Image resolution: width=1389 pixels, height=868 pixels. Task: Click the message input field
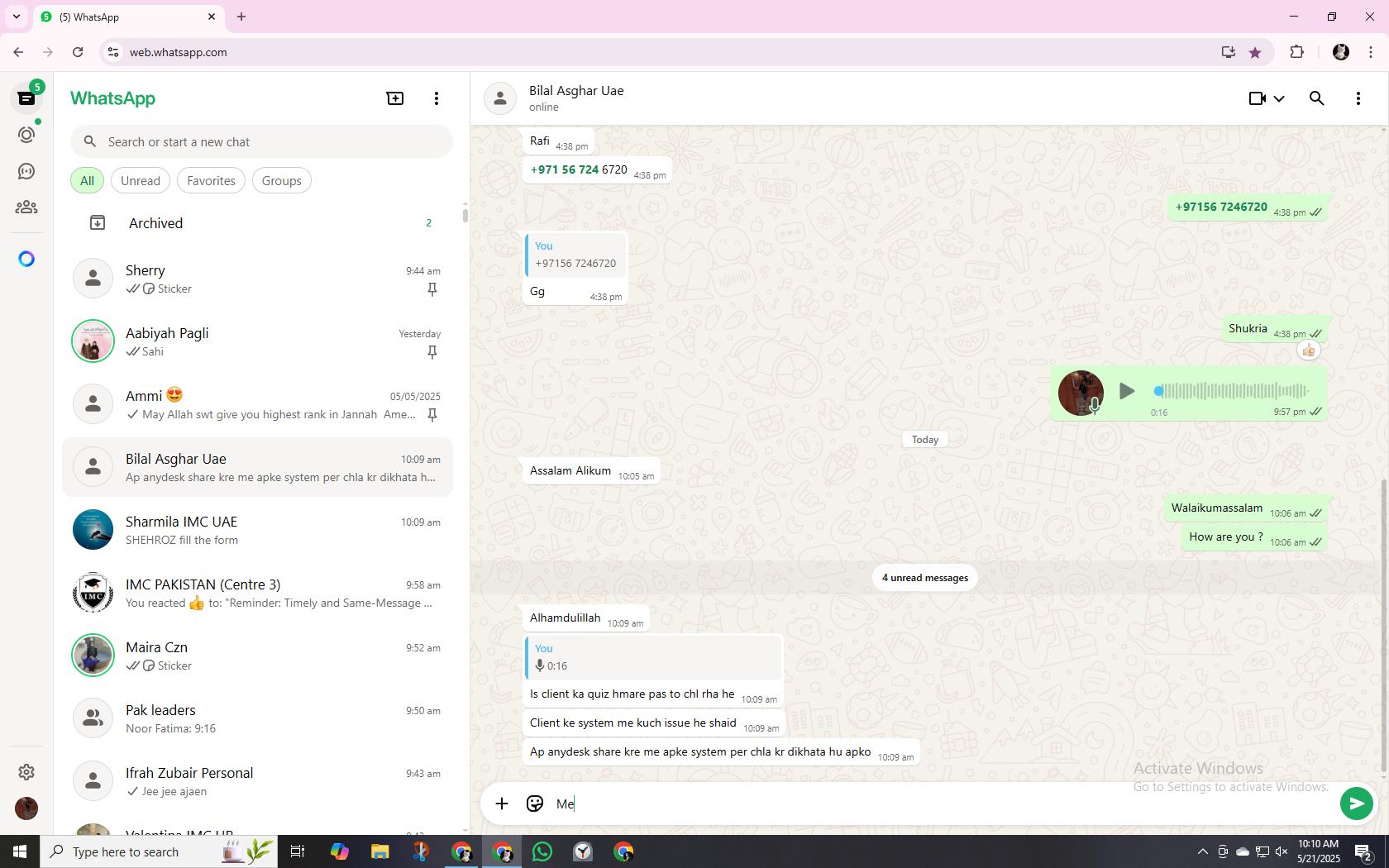pos(943,804)
